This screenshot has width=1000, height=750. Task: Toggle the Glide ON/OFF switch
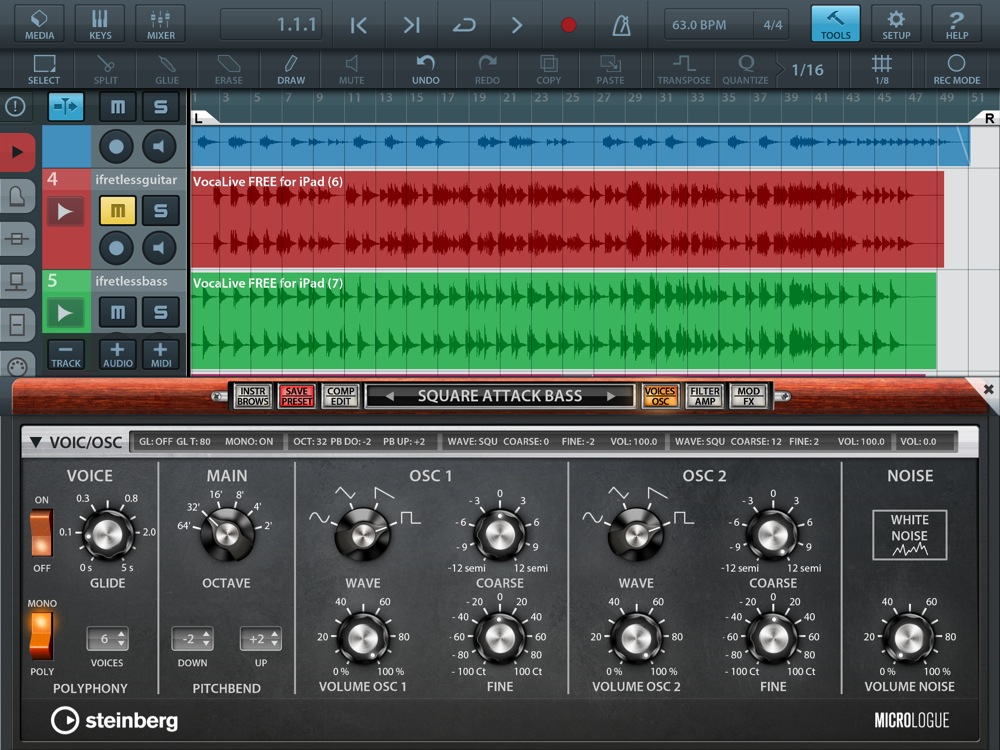coord(42,533)
